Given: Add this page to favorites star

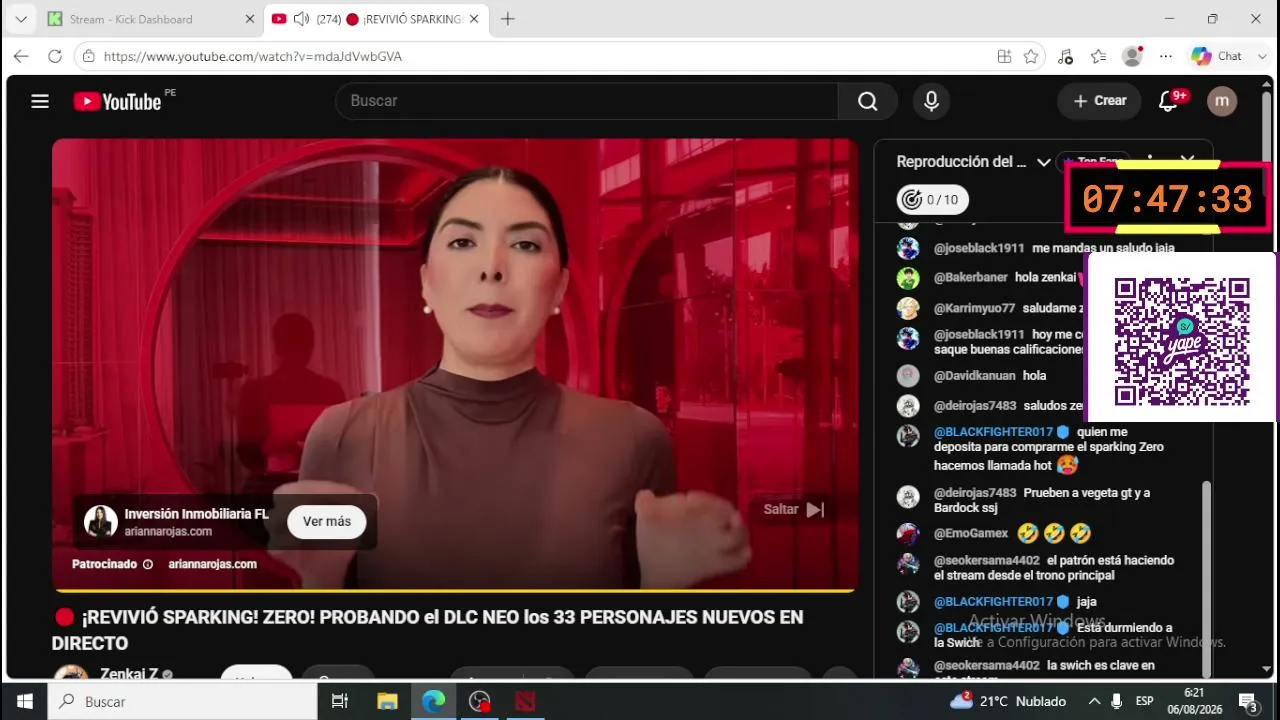Looking at the screenshot, I should 1031,56.
